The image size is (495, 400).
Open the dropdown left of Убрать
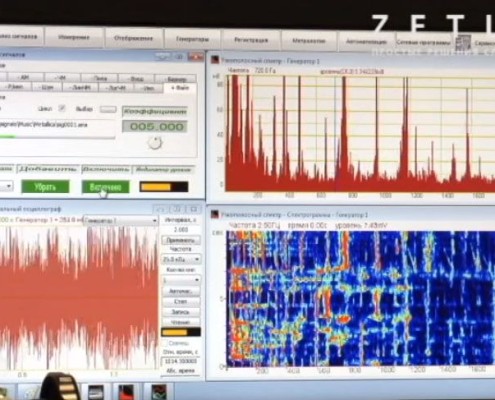[x=6, y=186]
